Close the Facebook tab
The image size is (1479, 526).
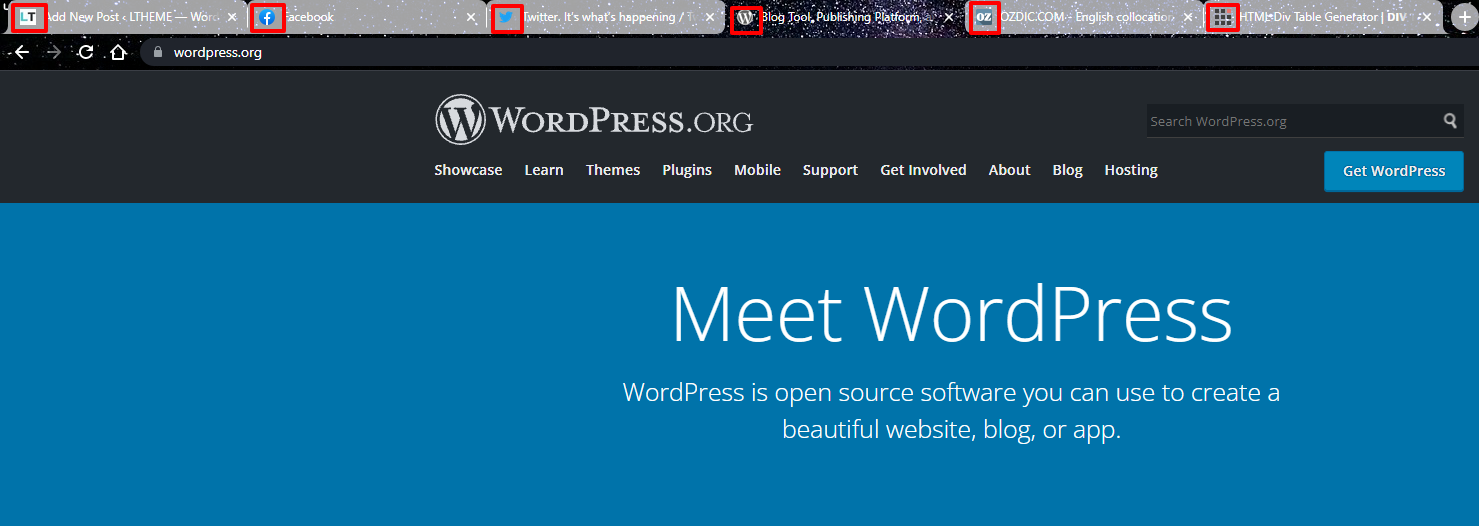[471, 17]
